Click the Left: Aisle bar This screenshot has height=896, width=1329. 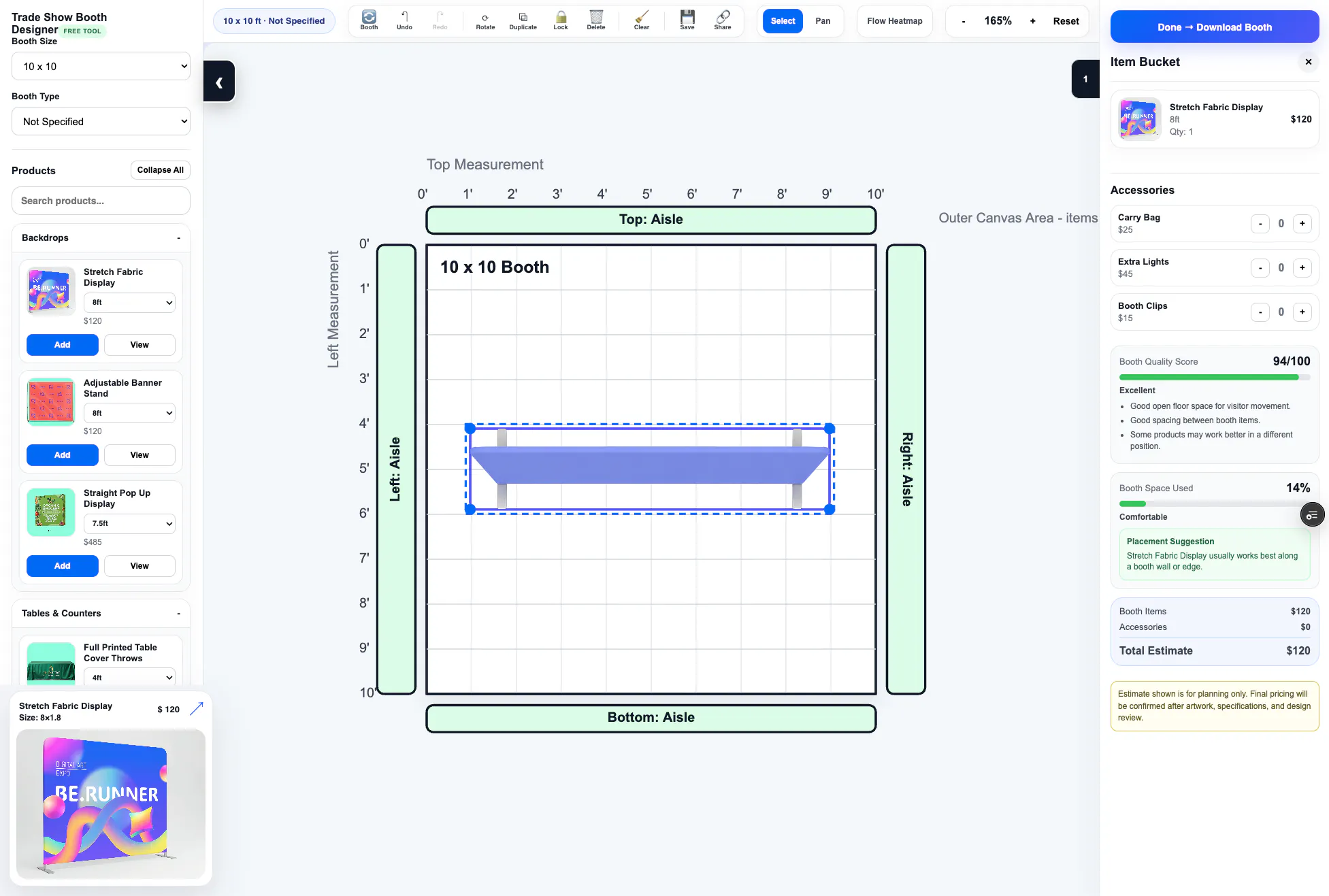[x=396, y=469]
